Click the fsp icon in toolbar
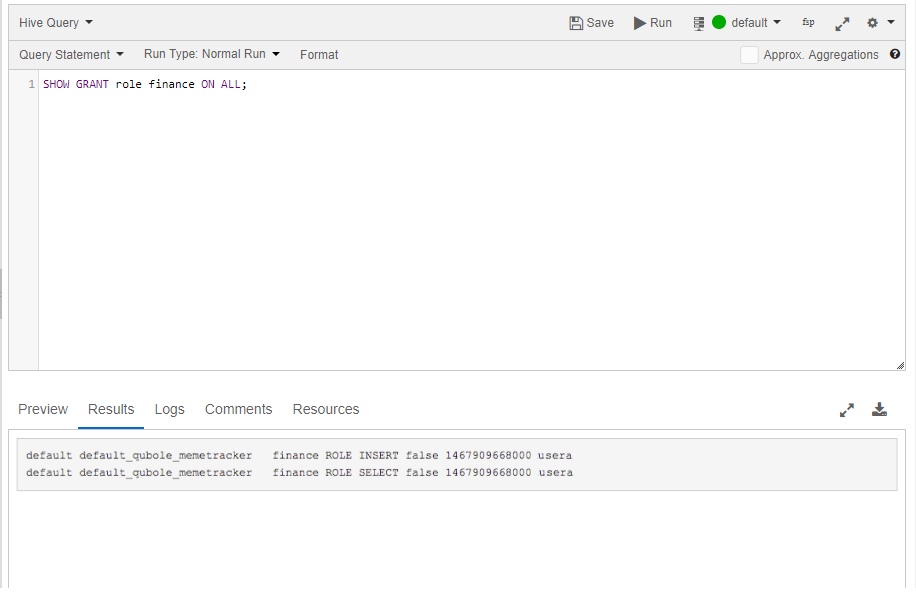The height and width of the screenshot is (607, 916). (x=809, y=22)
